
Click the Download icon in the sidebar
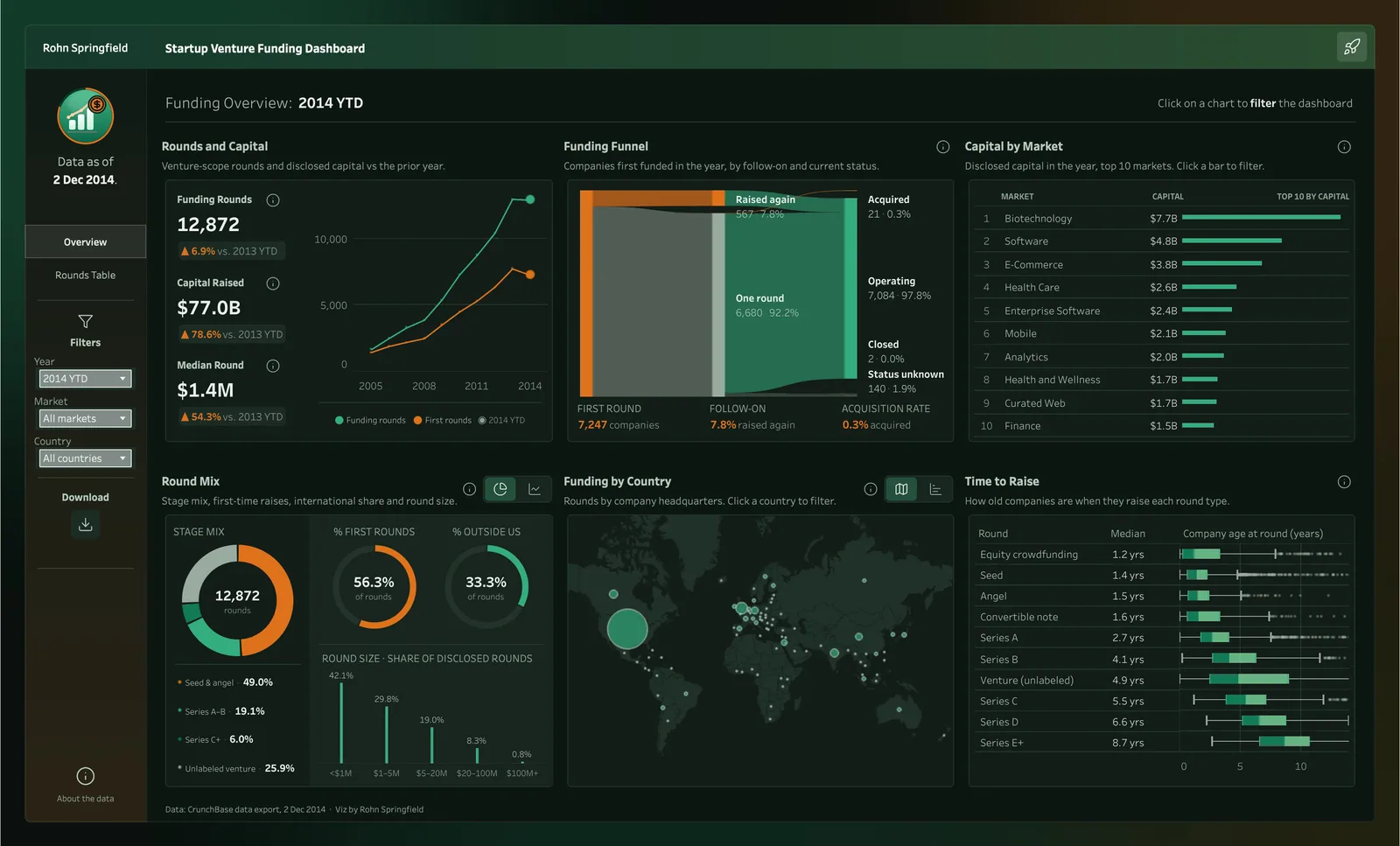coord(85,524)
